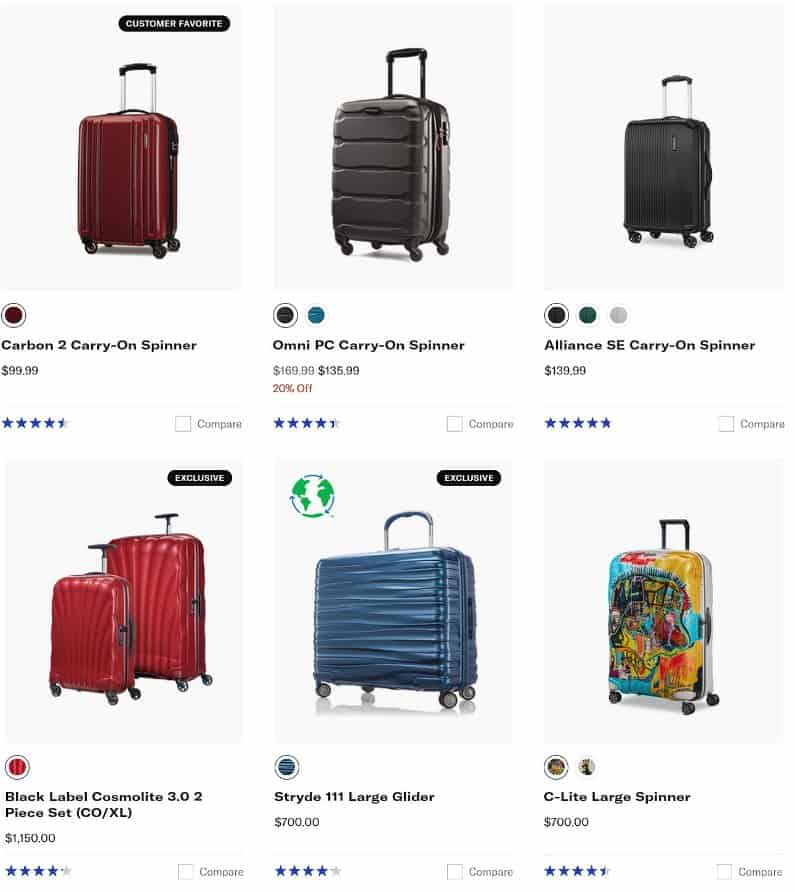Select the navy swatch for Stryde 111 Large Glider
This screenshot has height=892, width=795.
(285, 766)
